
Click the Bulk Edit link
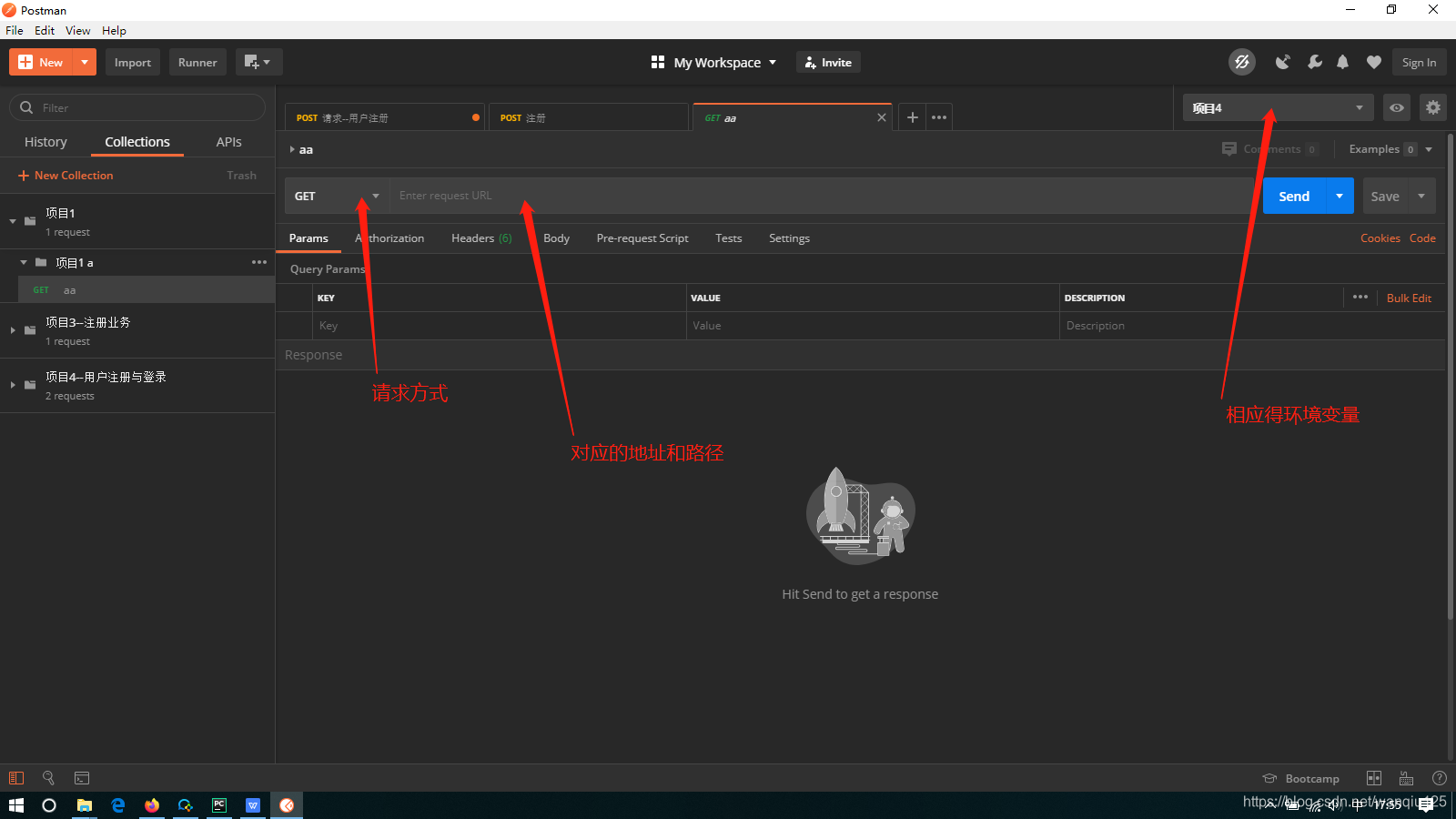[x=1409, y=298]
